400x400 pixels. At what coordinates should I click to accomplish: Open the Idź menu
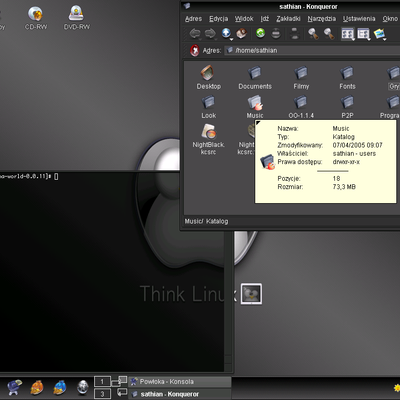265,19
